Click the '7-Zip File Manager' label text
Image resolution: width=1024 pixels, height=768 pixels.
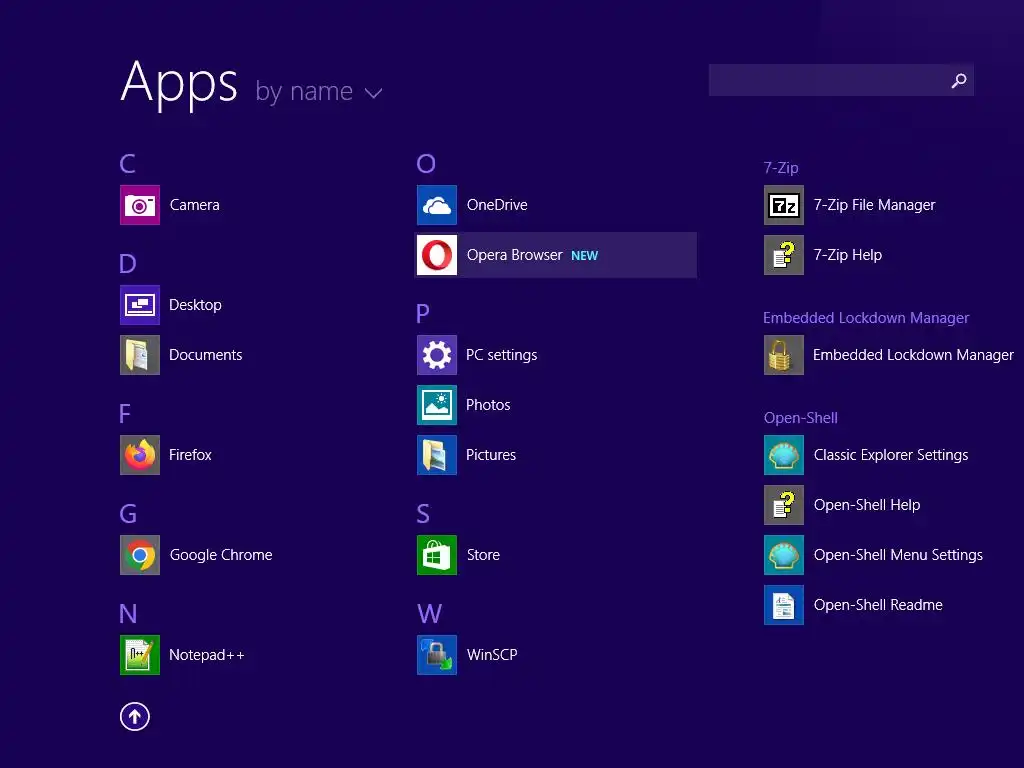click(x=874, y=205)
